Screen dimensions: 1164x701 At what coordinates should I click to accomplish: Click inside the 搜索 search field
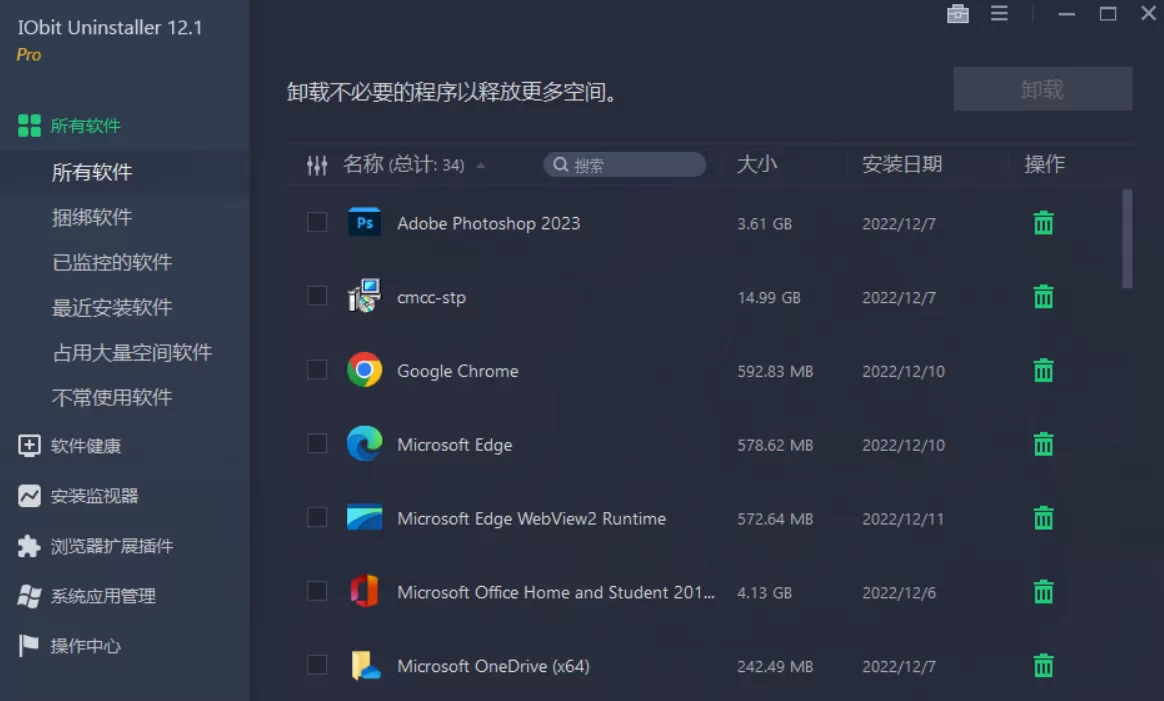pyautogui.click(x=624, y=164)
